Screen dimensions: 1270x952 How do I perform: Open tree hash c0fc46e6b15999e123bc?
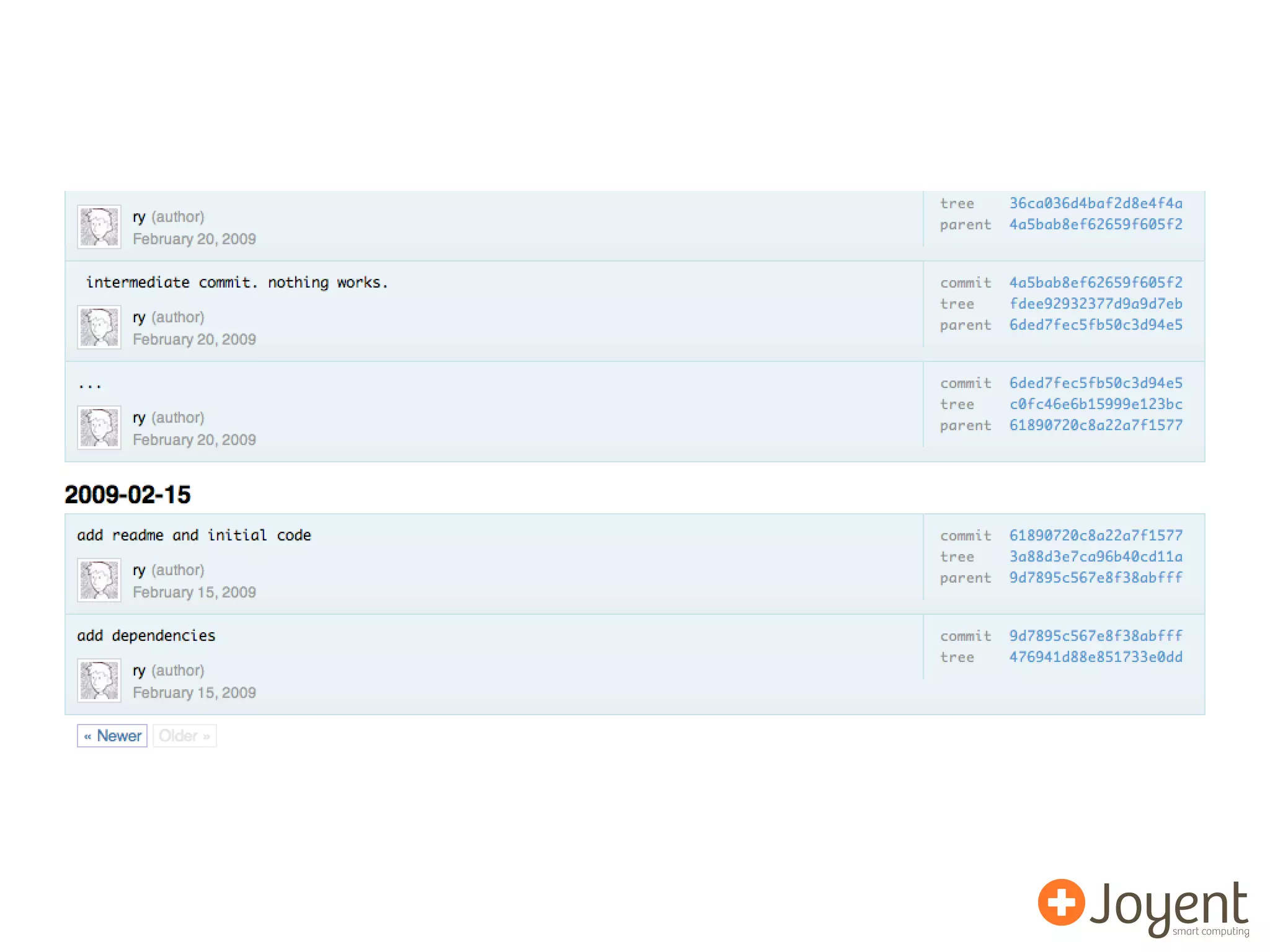[1095, 404]
